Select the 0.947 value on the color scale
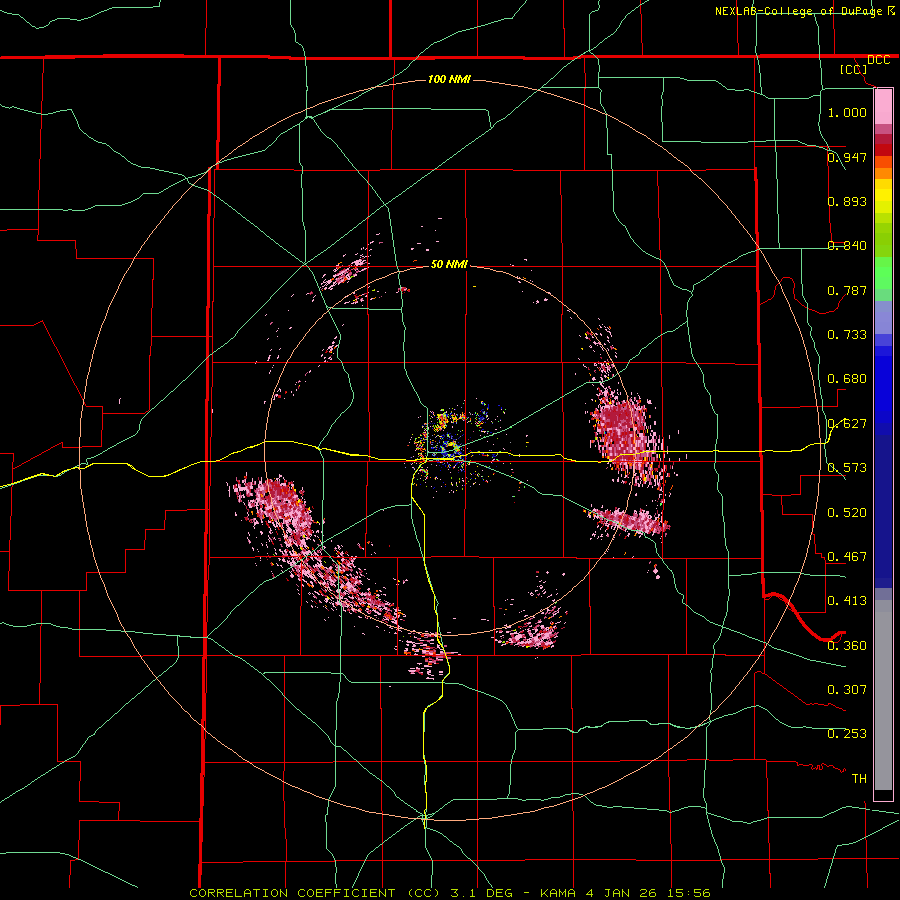This screenshot has width=900, height=900. click(847, 157)
